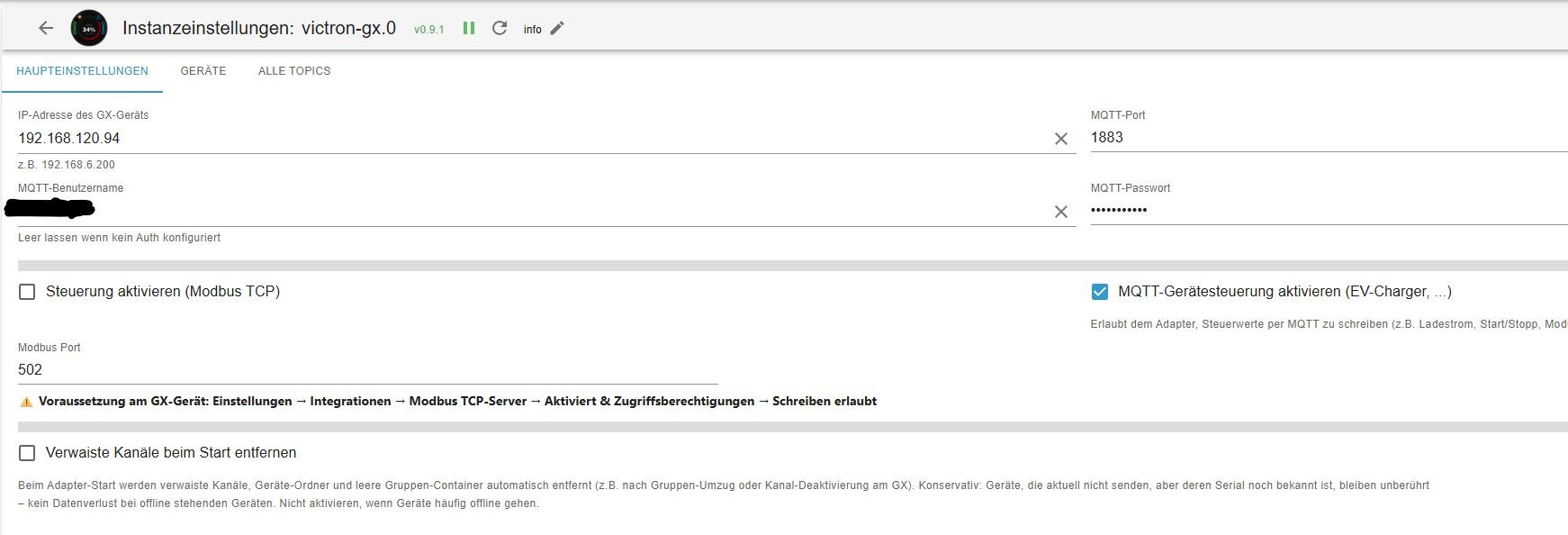Click the victron-gx adapter logo
Image resolution: width=1568 pixels, height=535 pixels.
pos(89,29)
